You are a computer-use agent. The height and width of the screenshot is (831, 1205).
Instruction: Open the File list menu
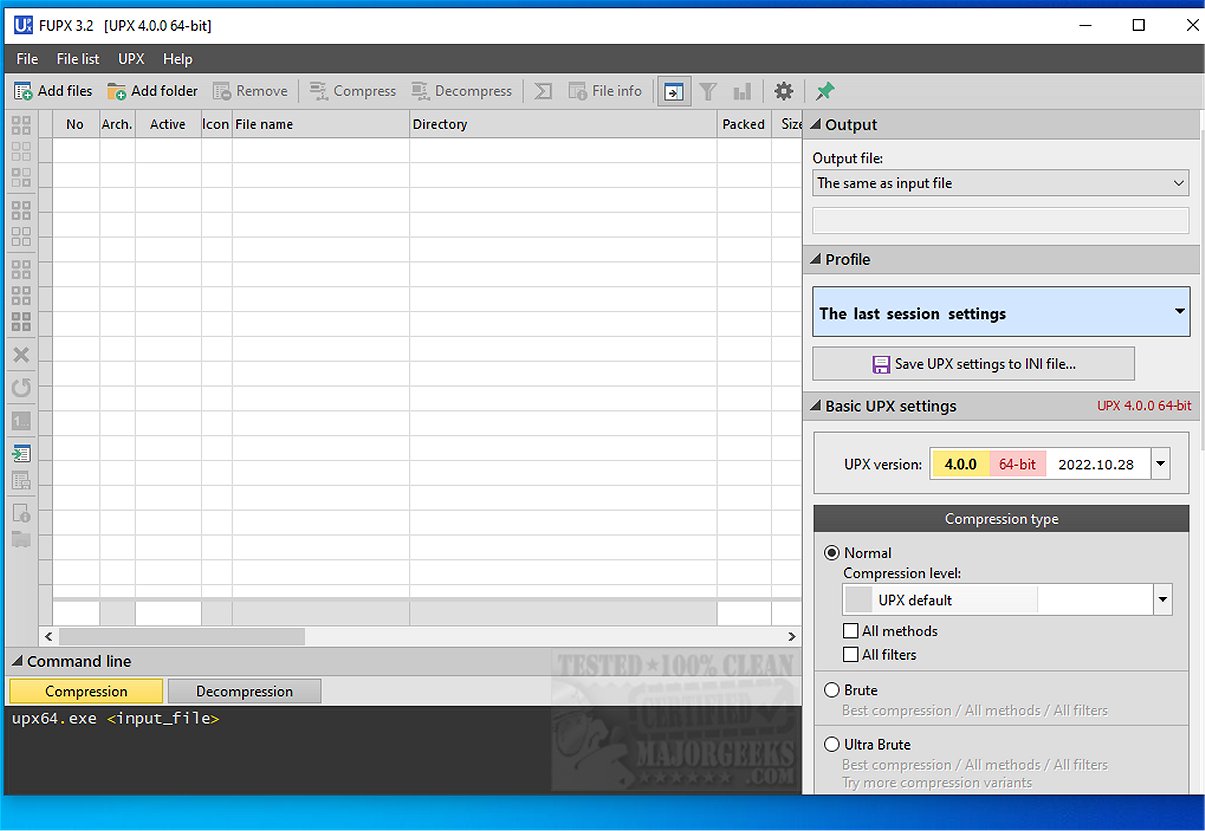click(78, 59)
